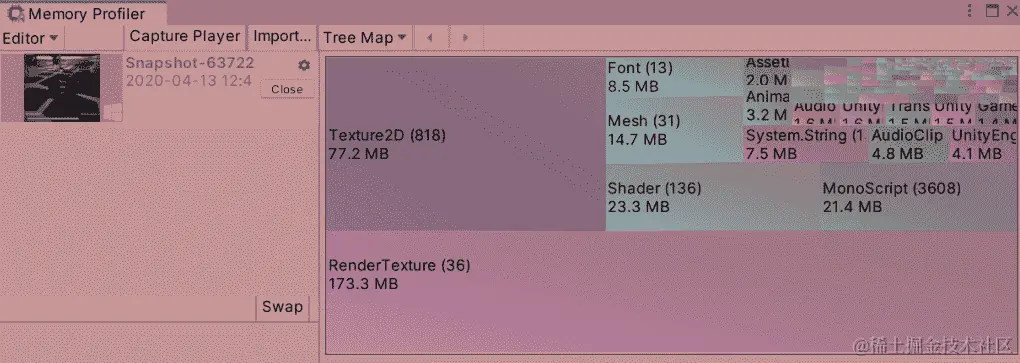Select the Snapshot-63722 preview thumbnail
This screenshot has width=1020, height=363.
[62, 88]
